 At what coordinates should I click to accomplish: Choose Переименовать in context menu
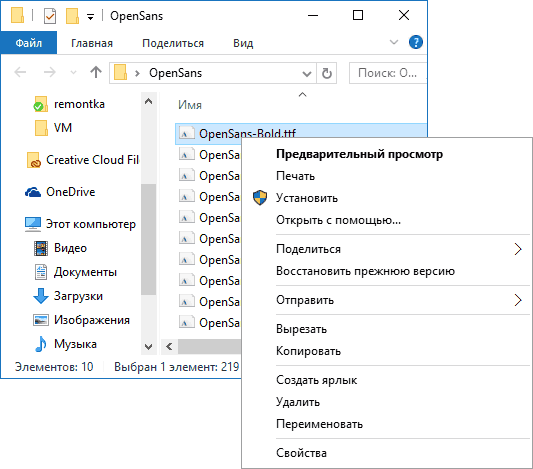pyautogui.click(x=319, y=424)
